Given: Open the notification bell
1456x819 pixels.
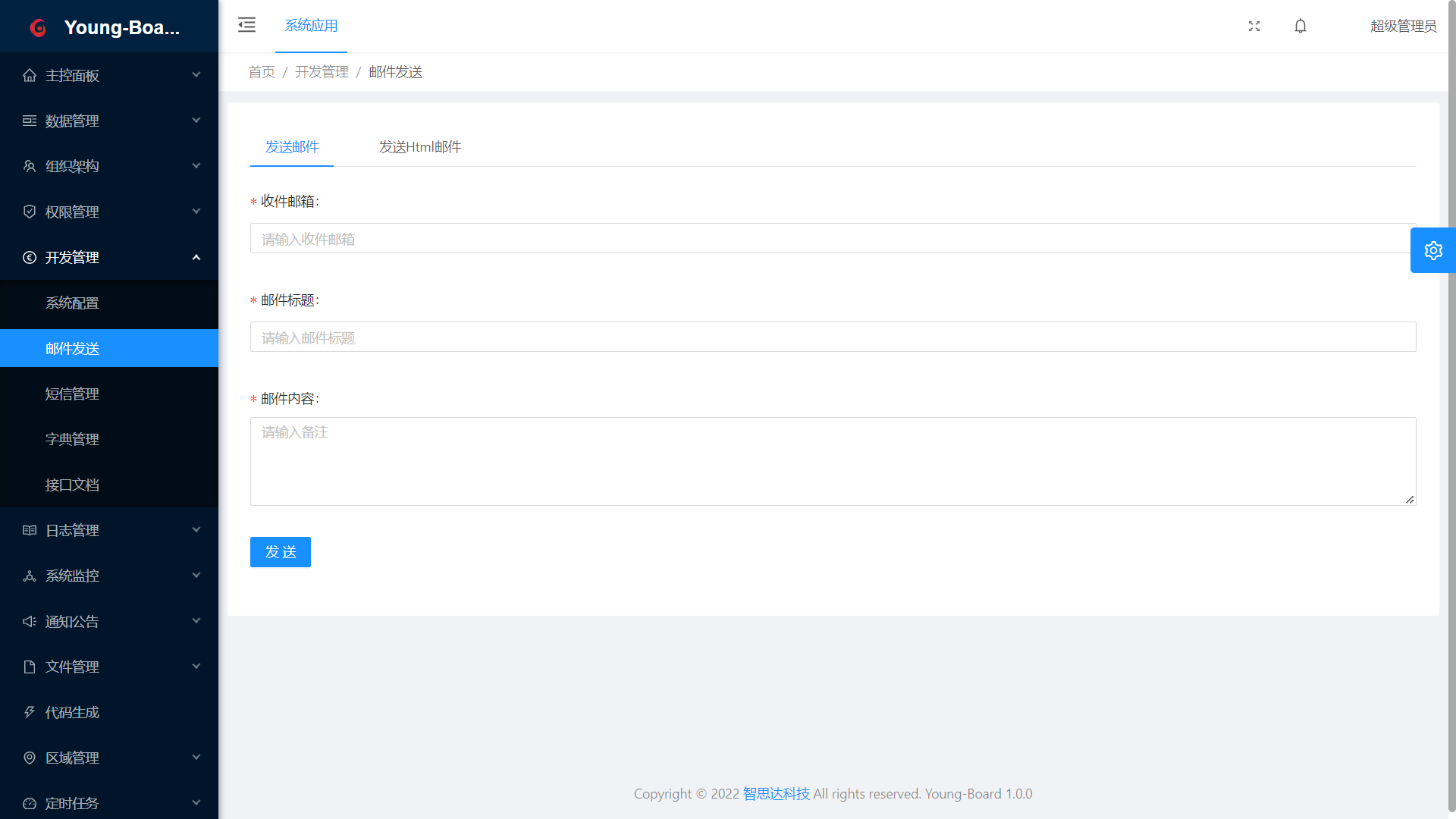Looking at the screenshot, I should (x=1301, y=27).
